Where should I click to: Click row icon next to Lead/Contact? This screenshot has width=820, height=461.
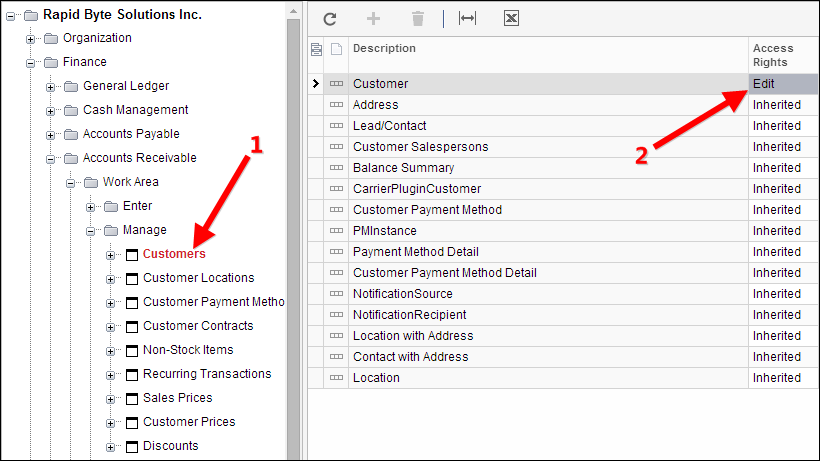point(336,125)
